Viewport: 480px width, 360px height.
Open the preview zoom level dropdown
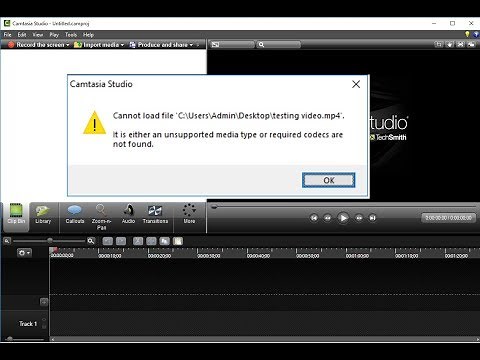tap(279, 45)
